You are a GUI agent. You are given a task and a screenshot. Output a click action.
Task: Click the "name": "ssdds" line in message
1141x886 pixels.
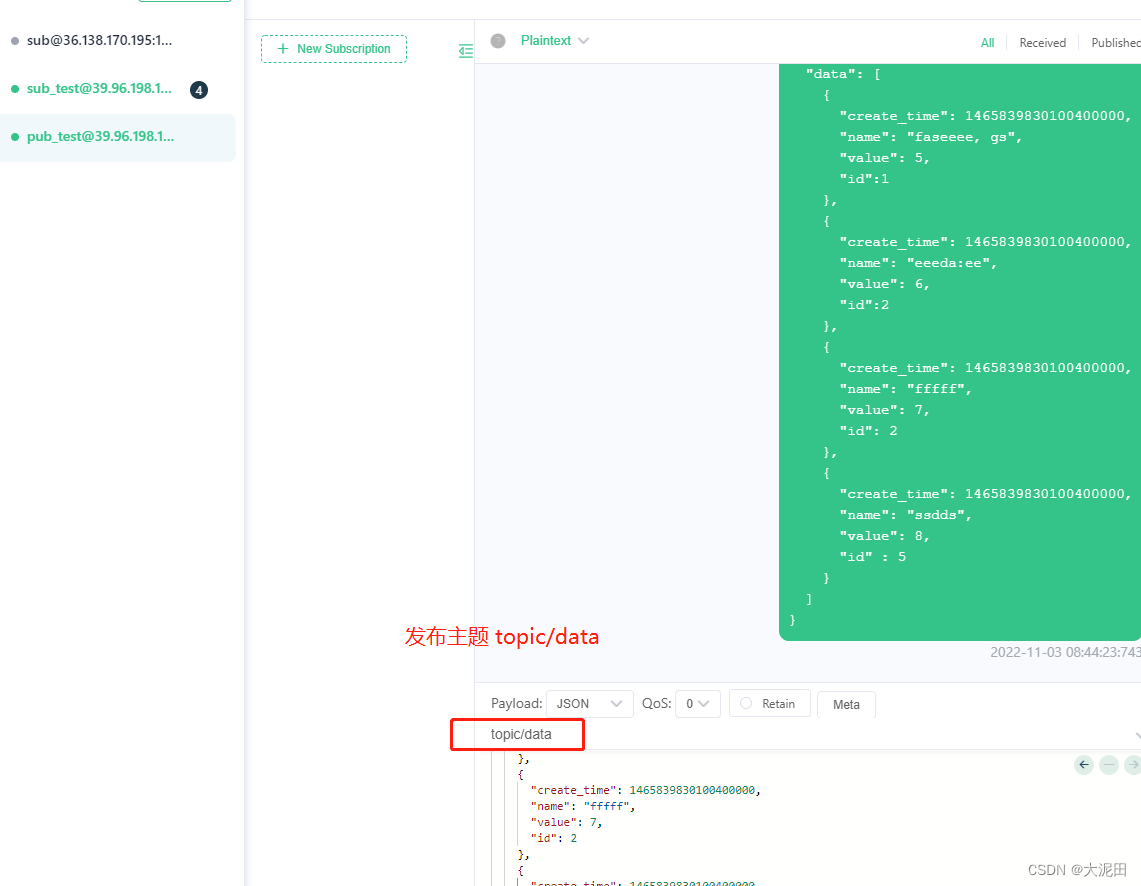point(905,514)
